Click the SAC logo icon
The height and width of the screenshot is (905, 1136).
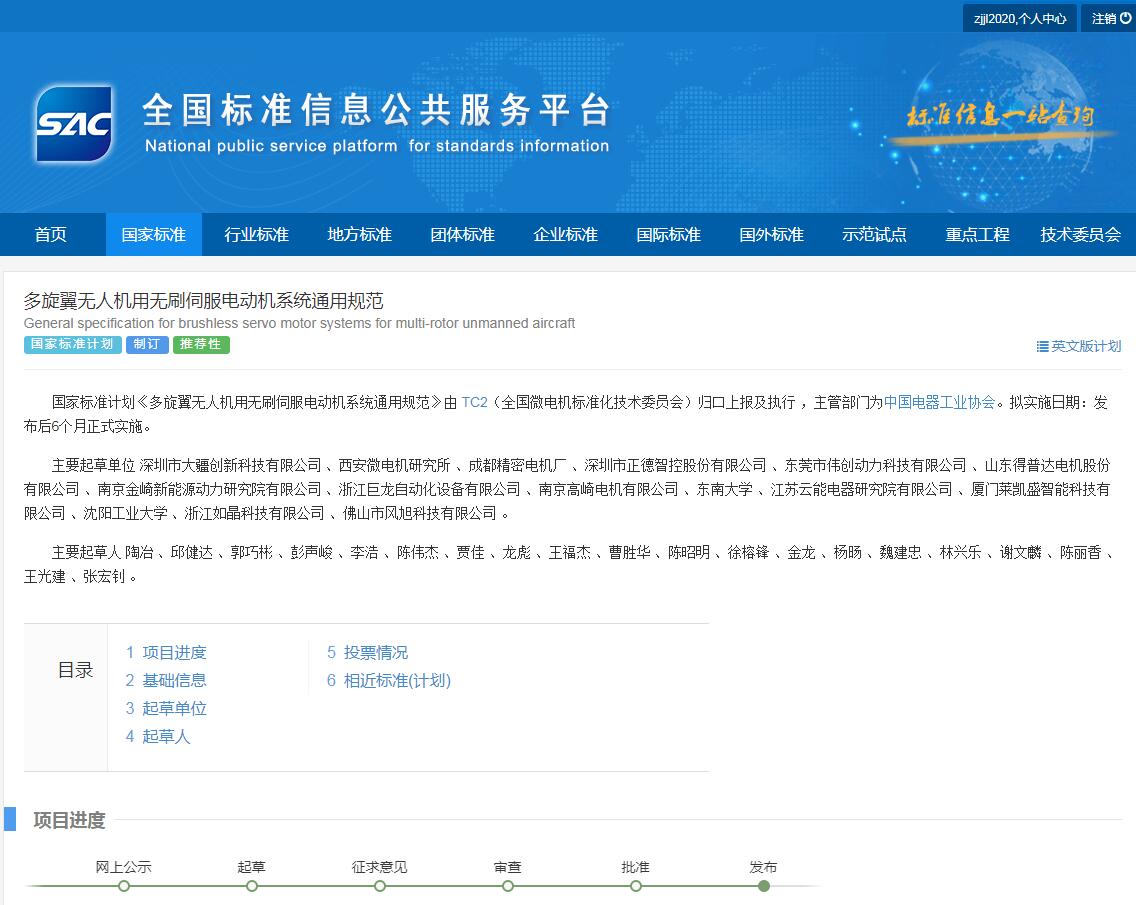[x=74, y=124]
